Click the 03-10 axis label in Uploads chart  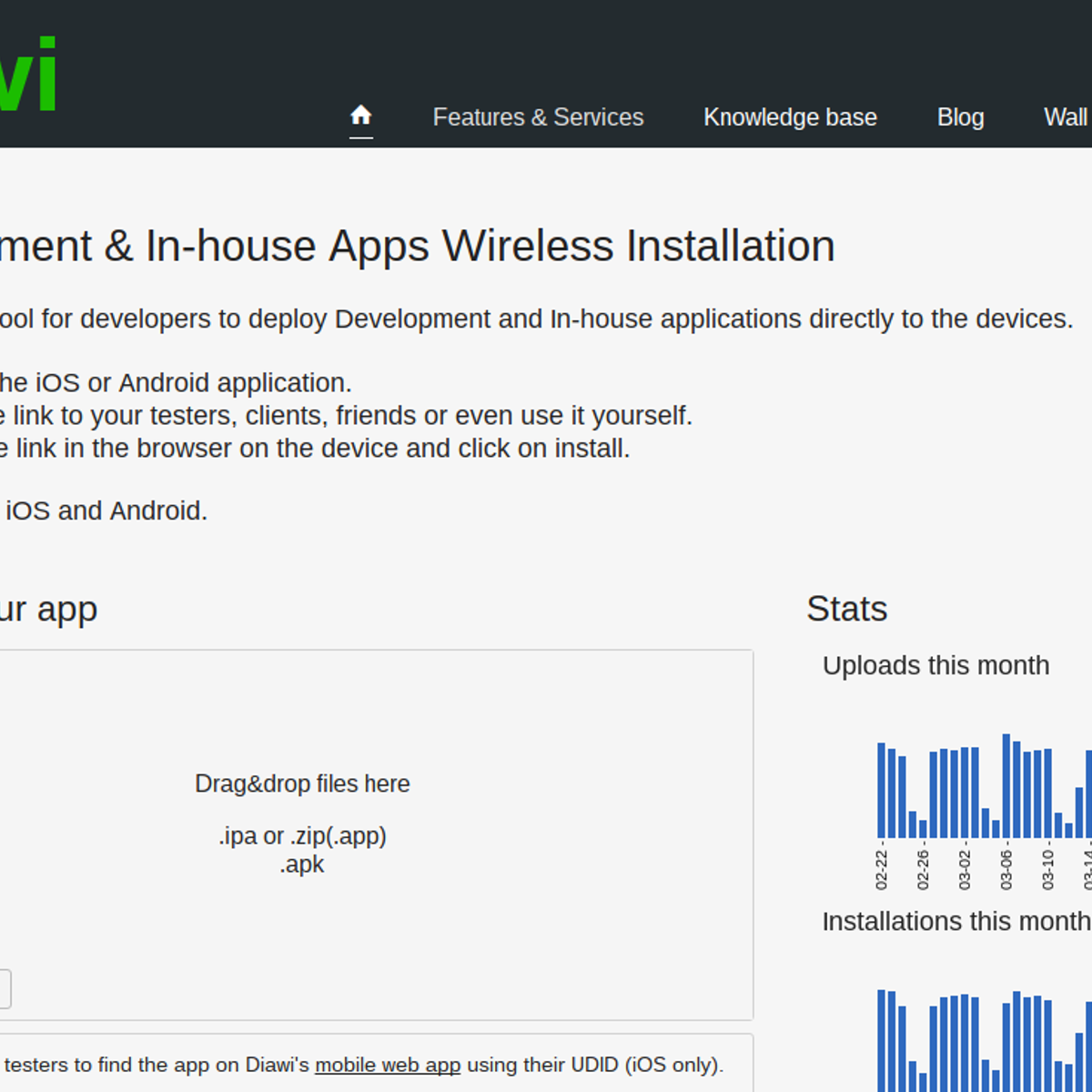[x=1047, y=869]
